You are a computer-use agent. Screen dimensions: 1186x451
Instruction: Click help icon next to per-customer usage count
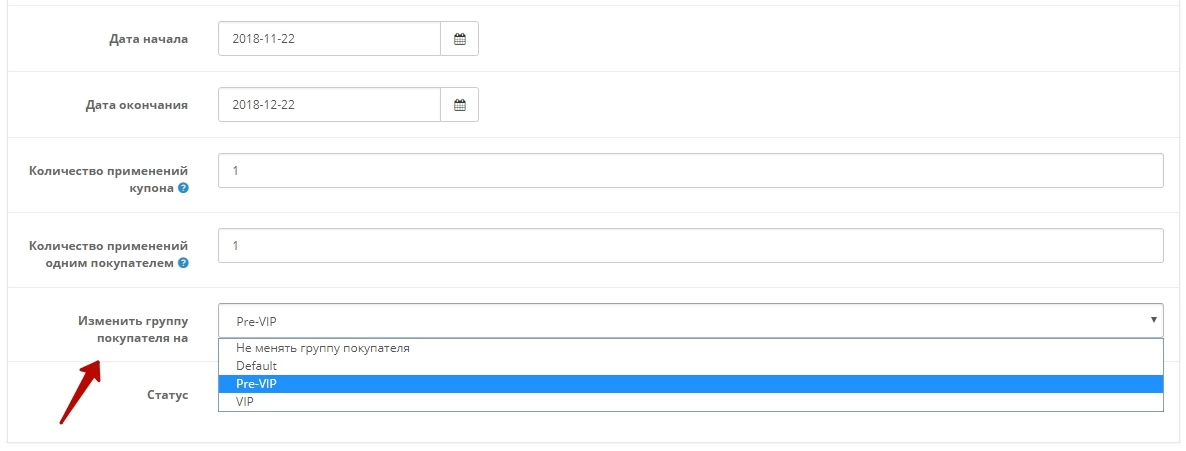[x=183, y=263]
